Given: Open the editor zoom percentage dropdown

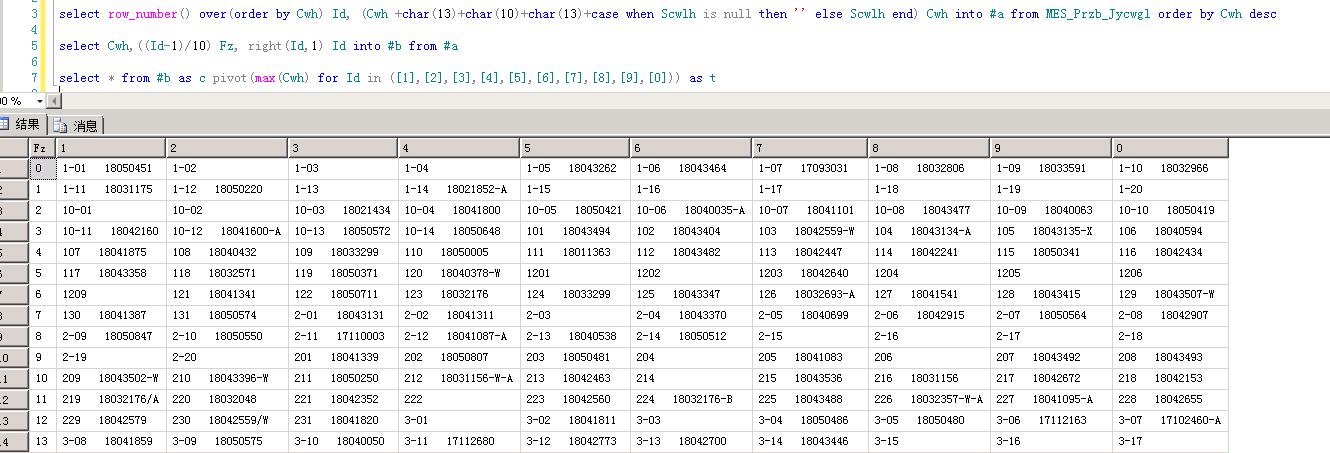Looking at the screenshot, I should (40, 101).
